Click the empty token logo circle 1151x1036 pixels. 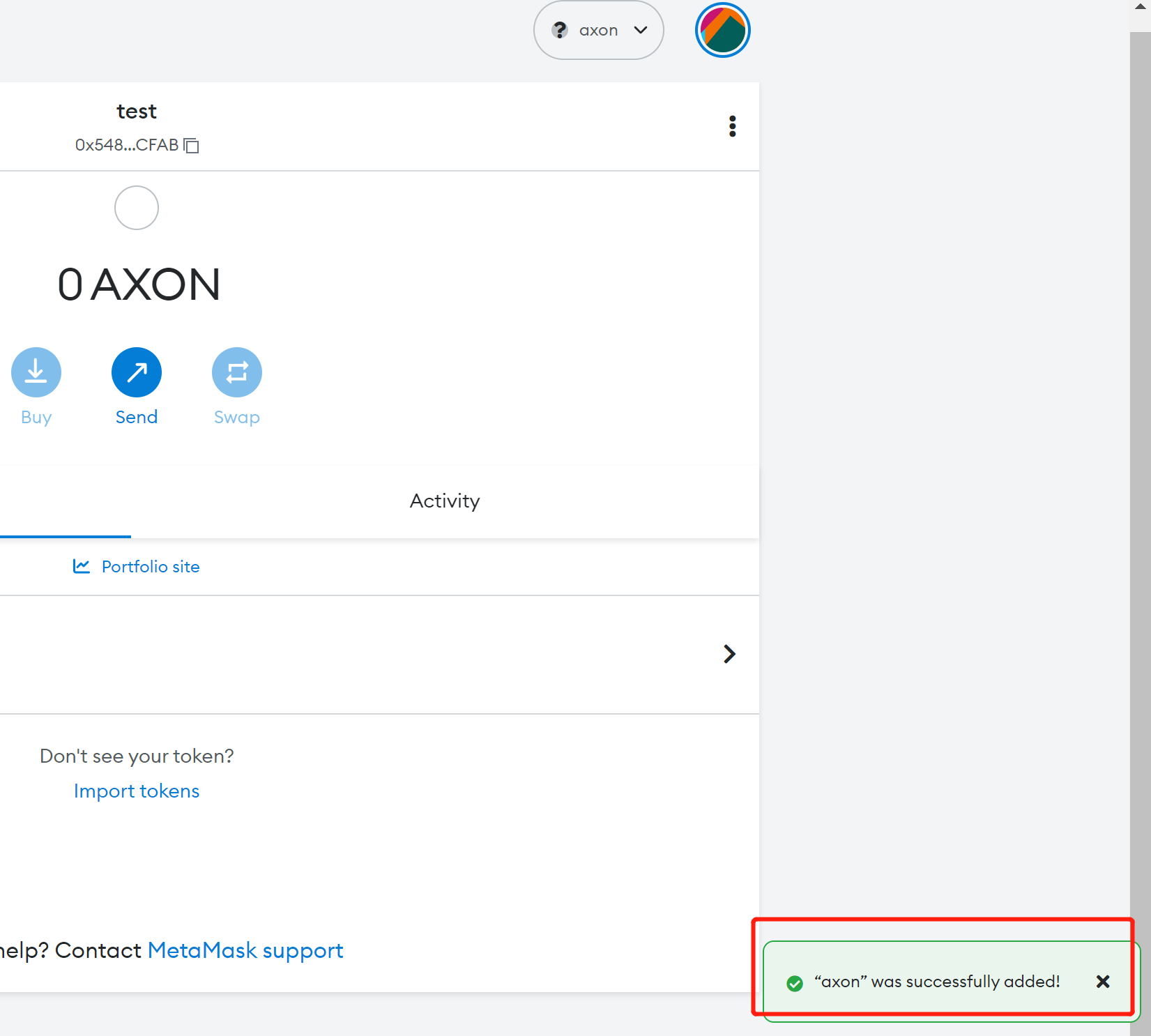pyautogui.click(x=137, y=208)
